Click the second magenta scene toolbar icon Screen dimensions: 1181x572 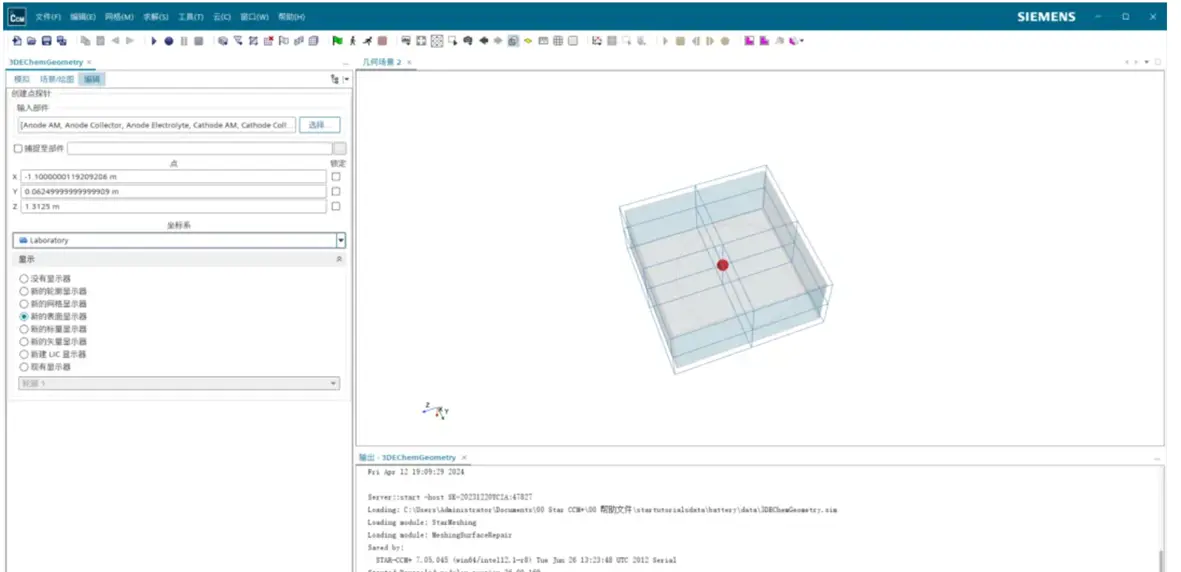[x=764, y=41]
